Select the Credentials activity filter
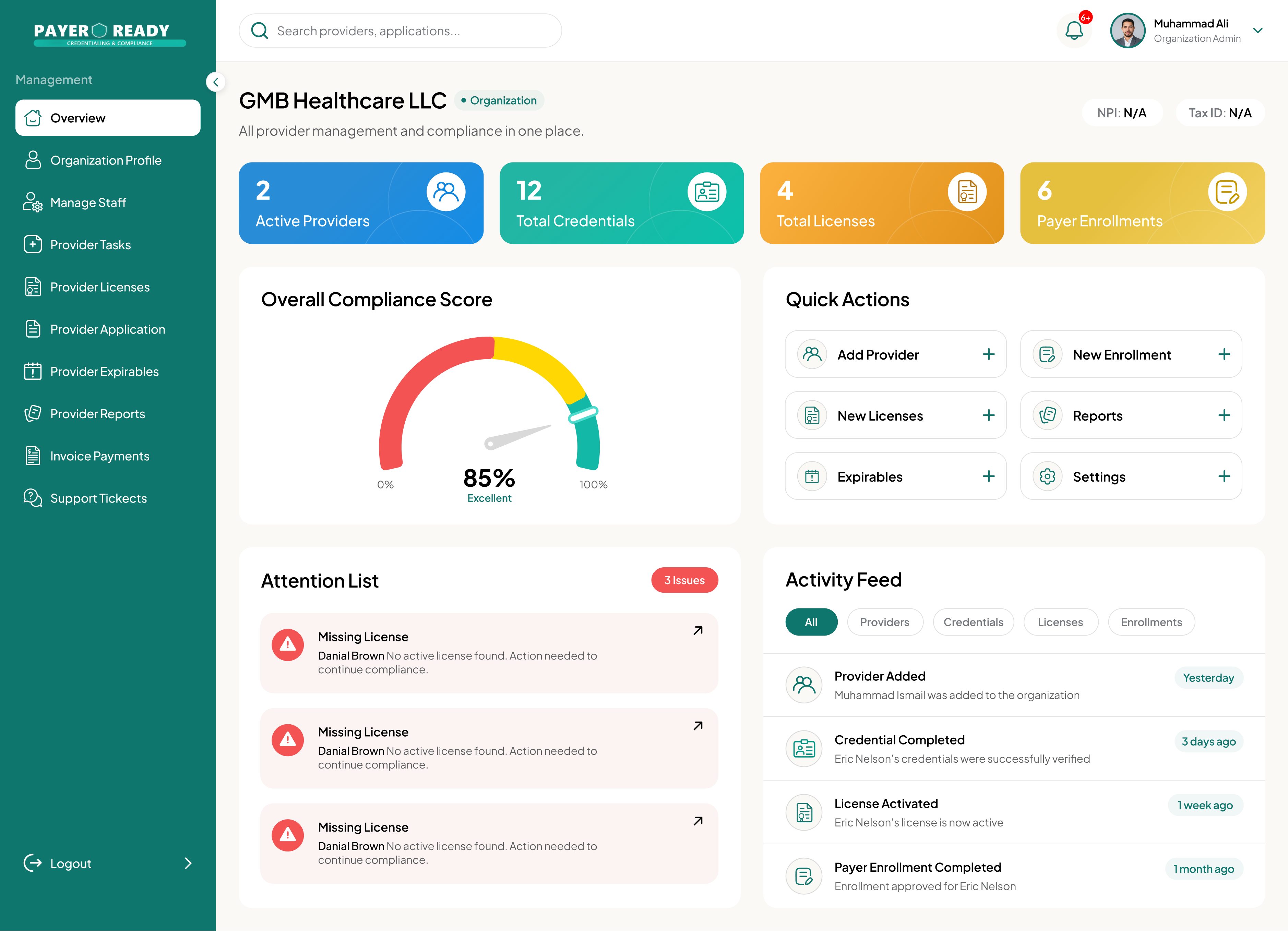 pos(974,621)
